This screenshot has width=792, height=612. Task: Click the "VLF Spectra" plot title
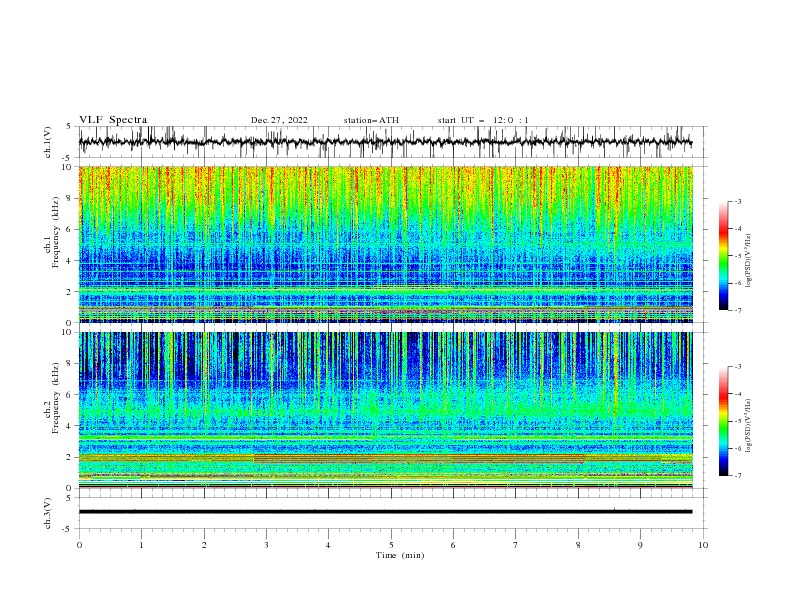coord(113,120)
